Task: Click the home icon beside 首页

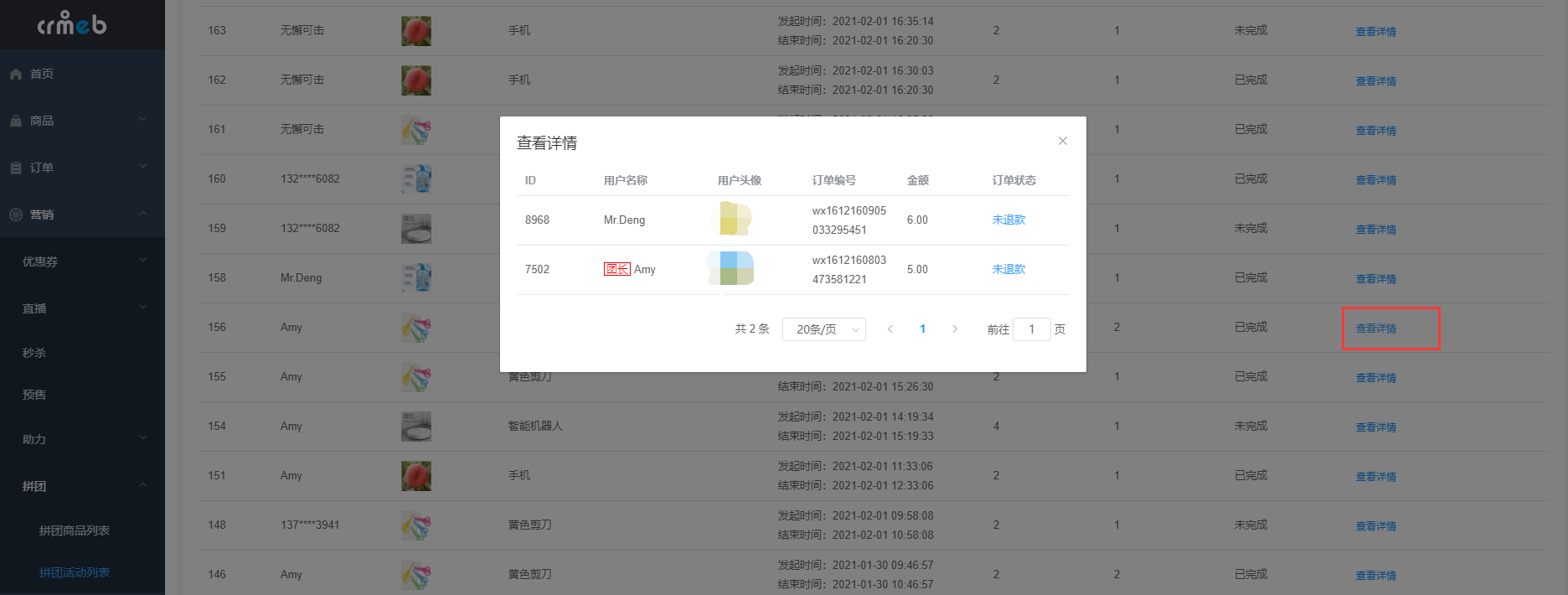Action: pos(16,74)
